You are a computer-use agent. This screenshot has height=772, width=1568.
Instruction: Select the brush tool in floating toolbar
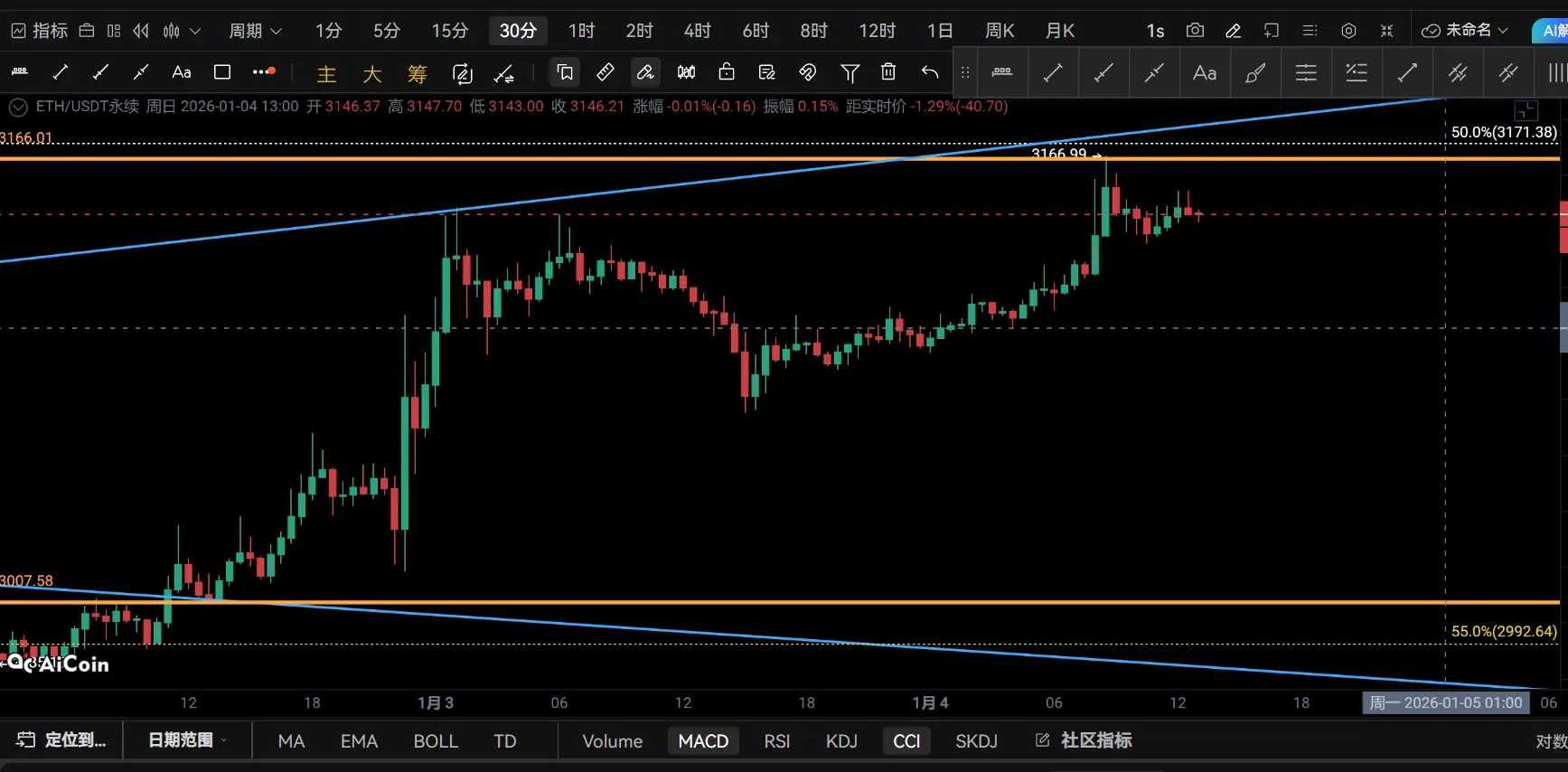[x=1255, y=73]
